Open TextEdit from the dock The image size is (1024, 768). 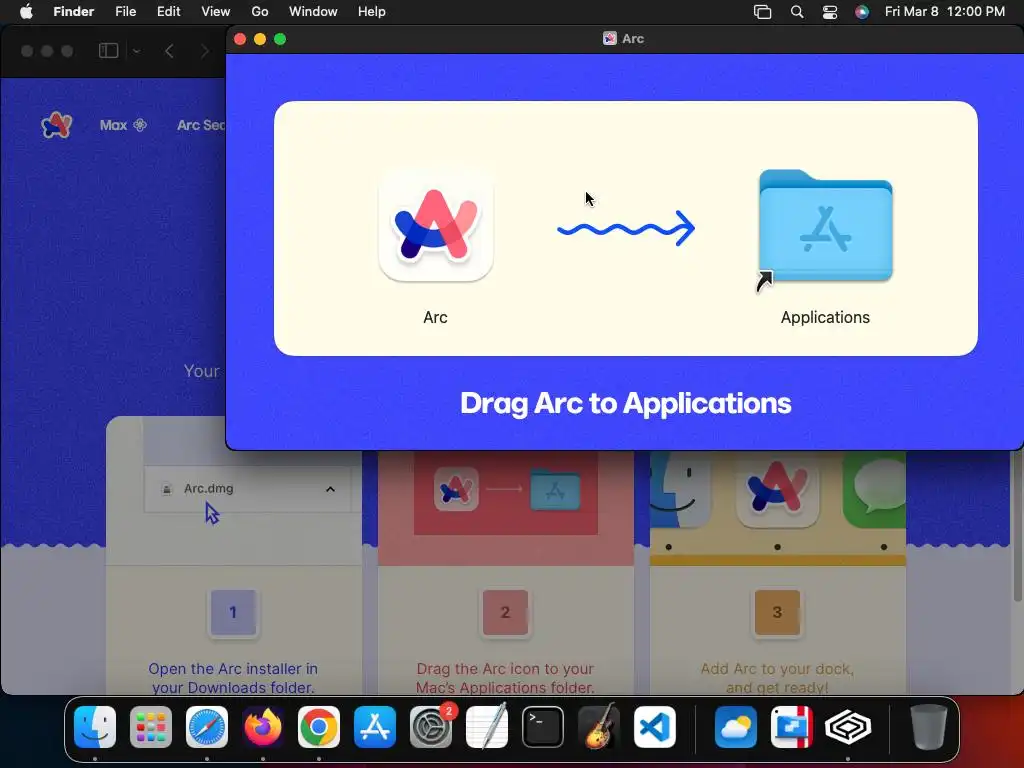[487, 727]
